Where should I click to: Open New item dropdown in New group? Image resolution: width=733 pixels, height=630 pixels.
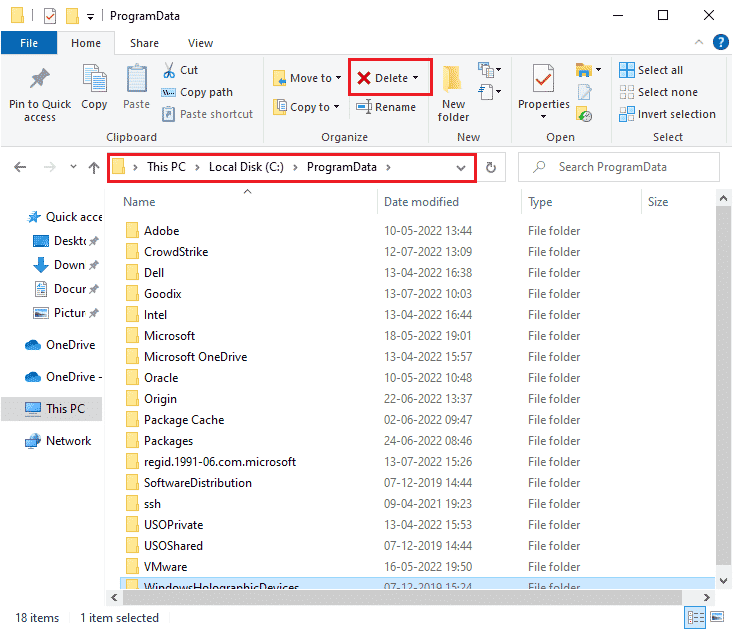pyautogui.click(x=489, y=70)
